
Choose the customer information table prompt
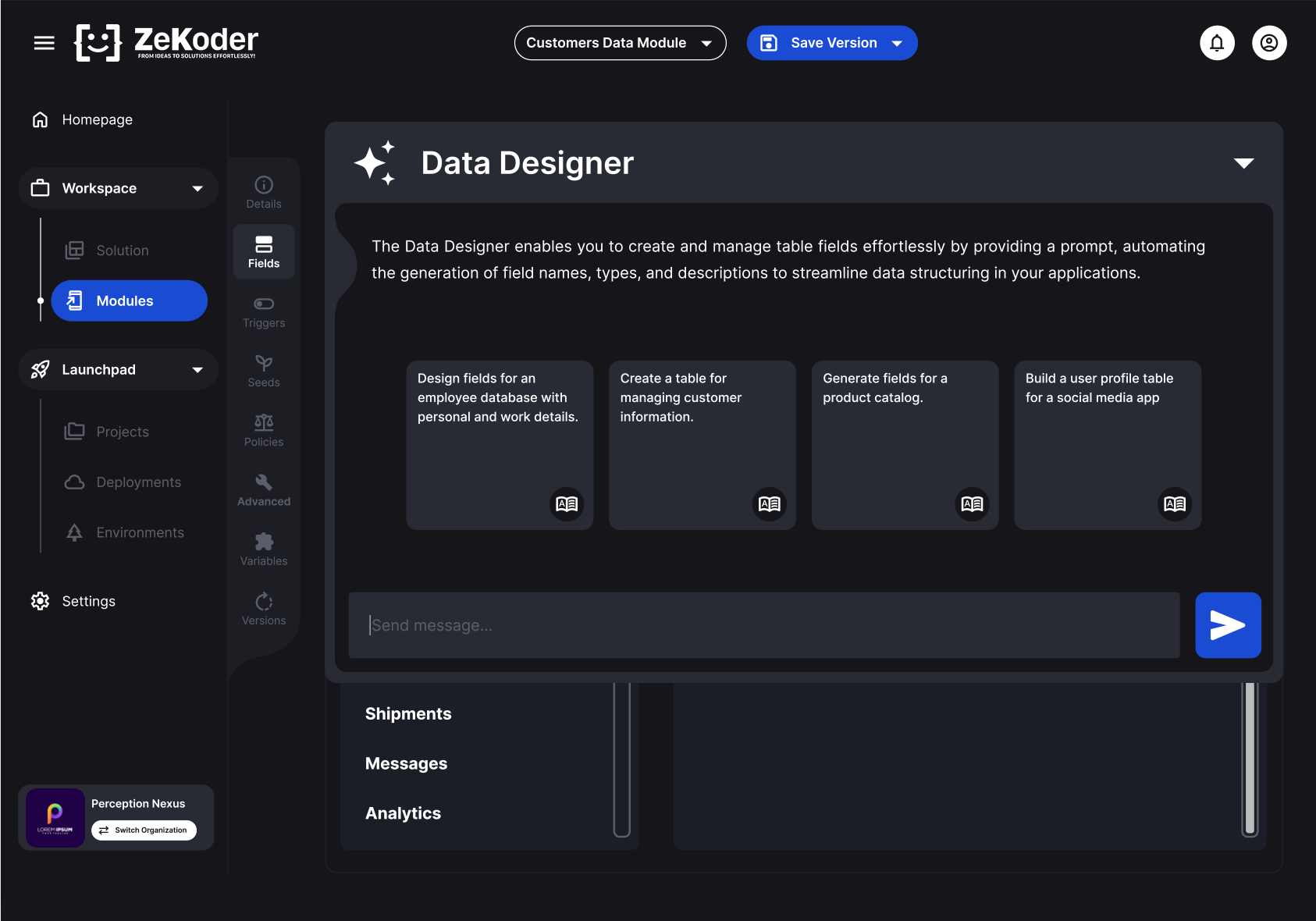702,445
